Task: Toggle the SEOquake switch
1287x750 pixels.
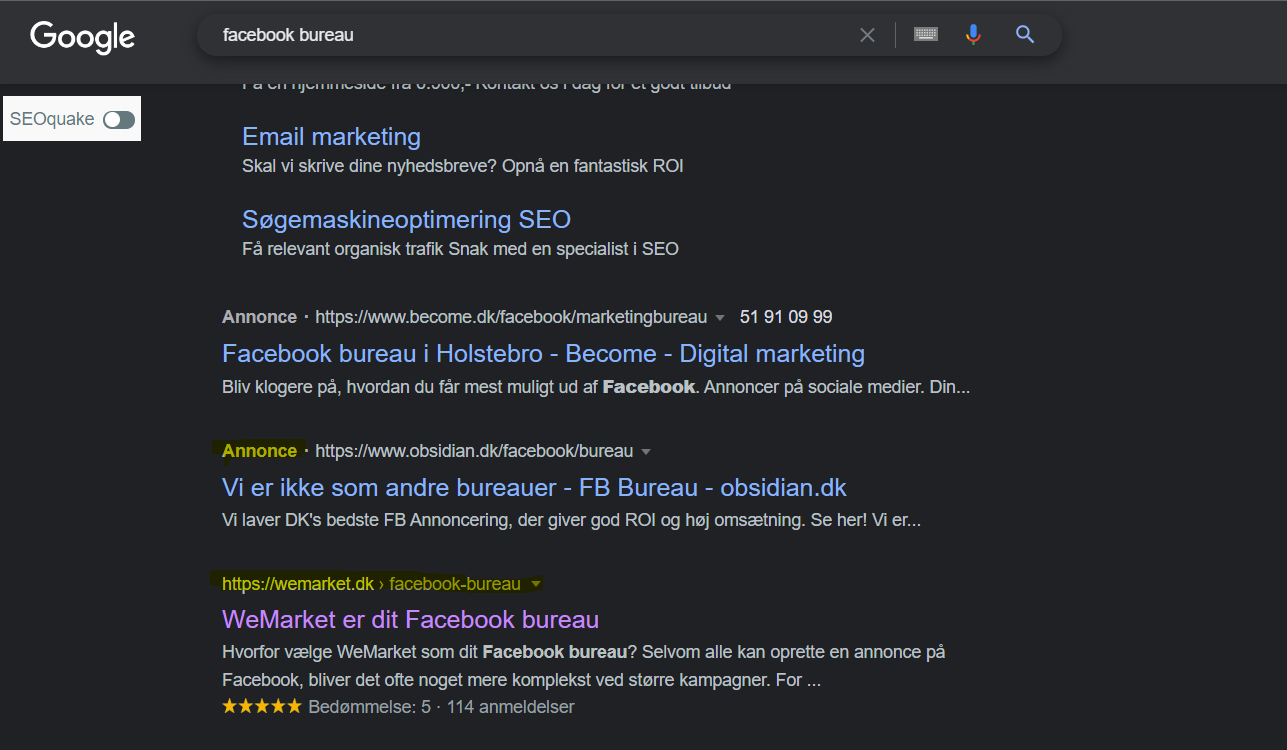Action: point(118,120)
